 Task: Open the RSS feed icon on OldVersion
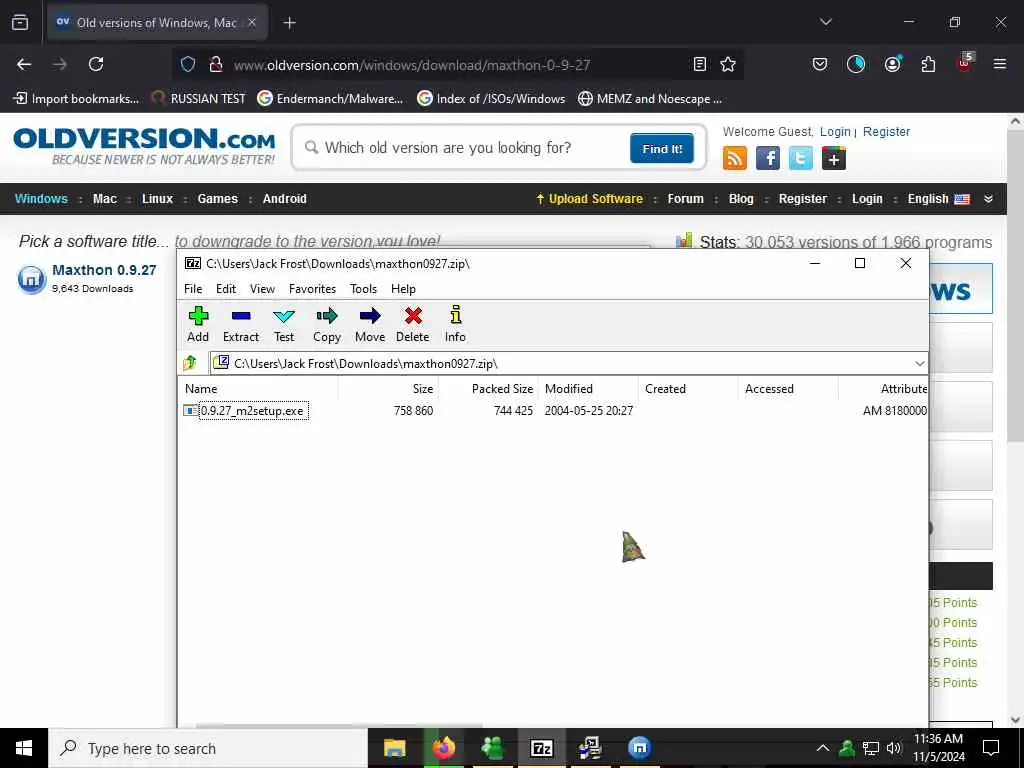pyautogui.click(x=735, y=159)
